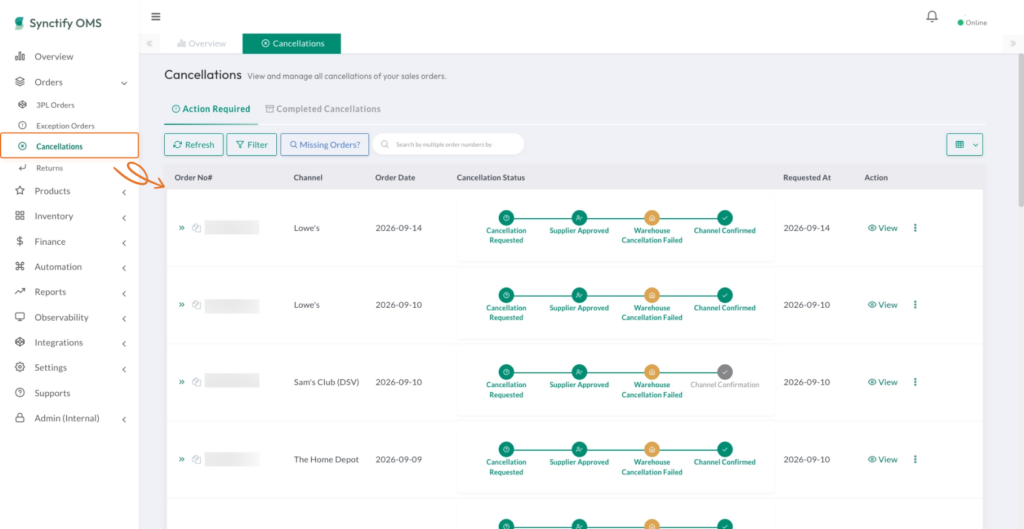
Task: Open the Filter button
Action: click(x=252, y=145)
